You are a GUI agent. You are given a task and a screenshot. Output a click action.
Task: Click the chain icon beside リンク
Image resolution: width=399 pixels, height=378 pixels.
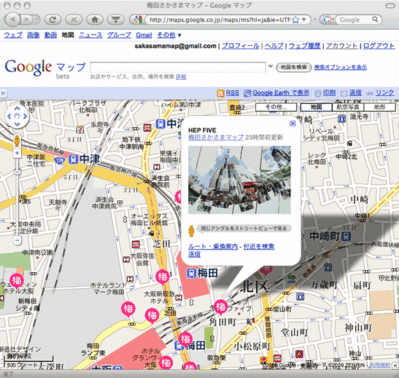370,93
